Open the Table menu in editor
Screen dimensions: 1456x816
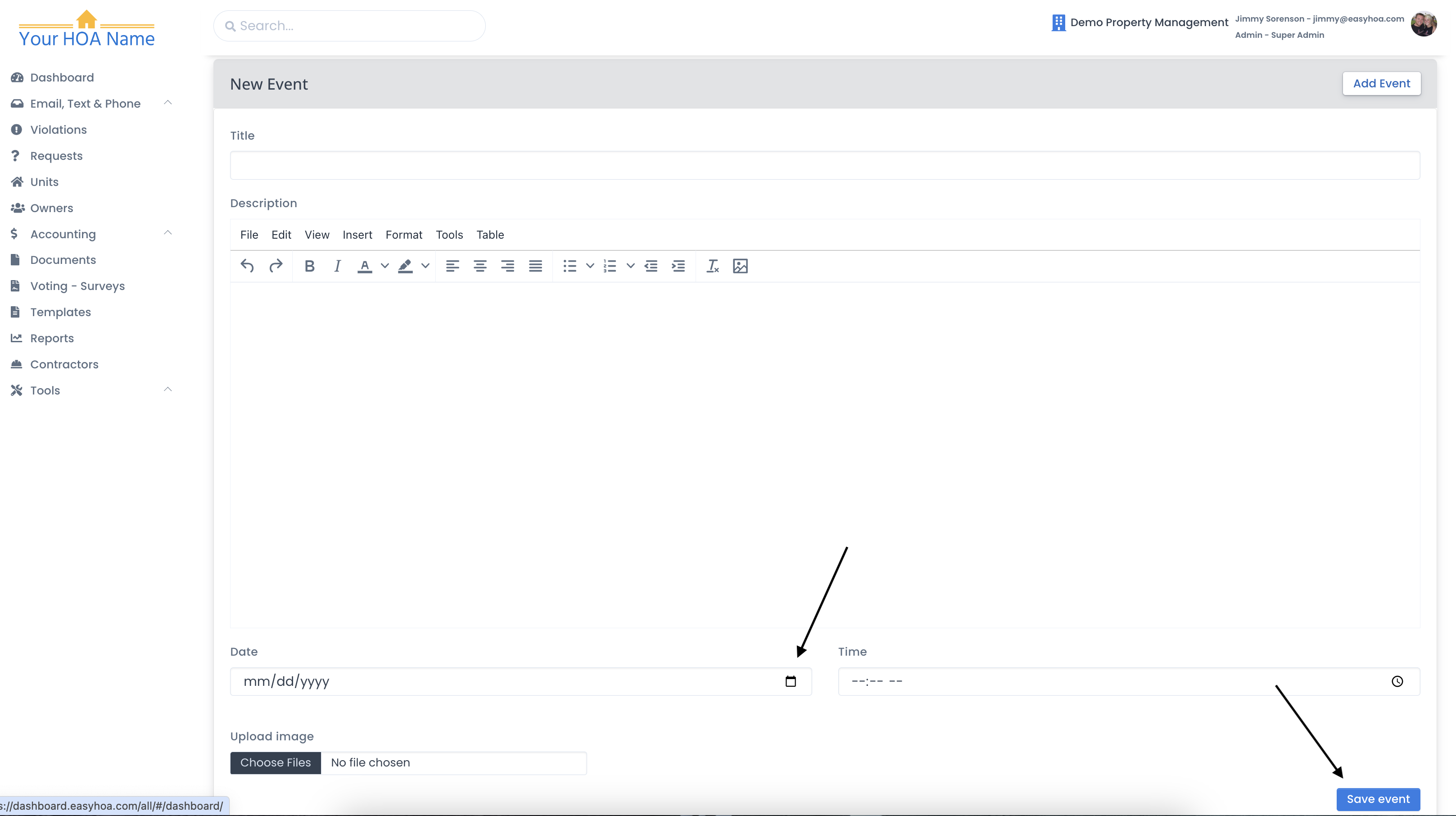[x=490, y=235]
